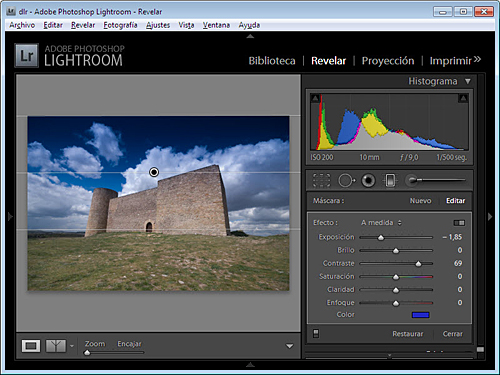Select the Crop overlay tool
Screen dimensions: 500x375
(x=321, y=180)
